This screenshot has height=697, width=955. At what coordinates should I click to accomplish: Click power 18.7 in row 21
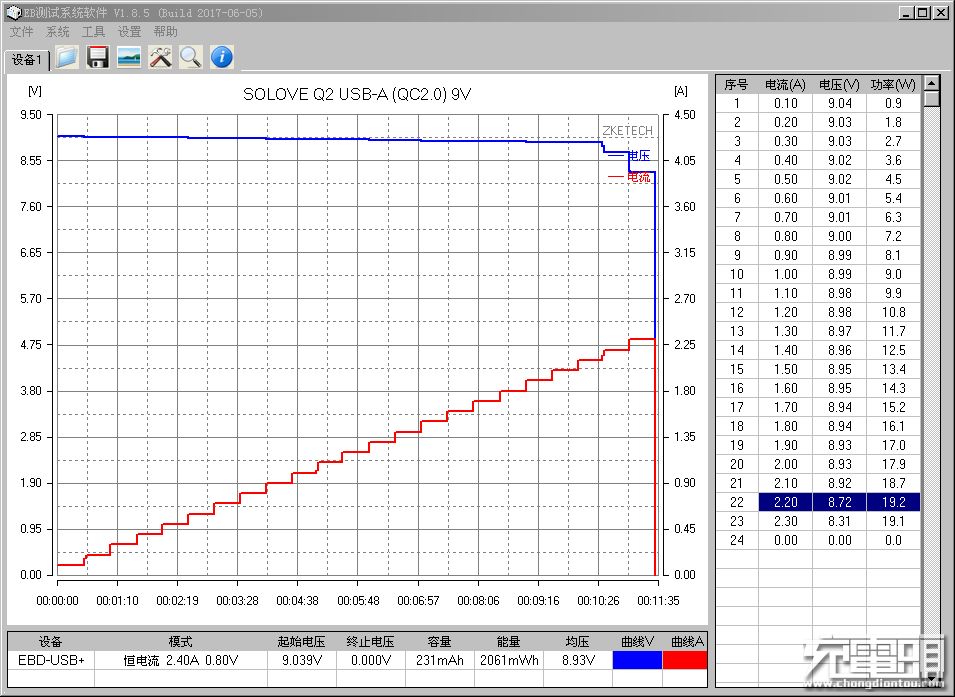[893, 483]
